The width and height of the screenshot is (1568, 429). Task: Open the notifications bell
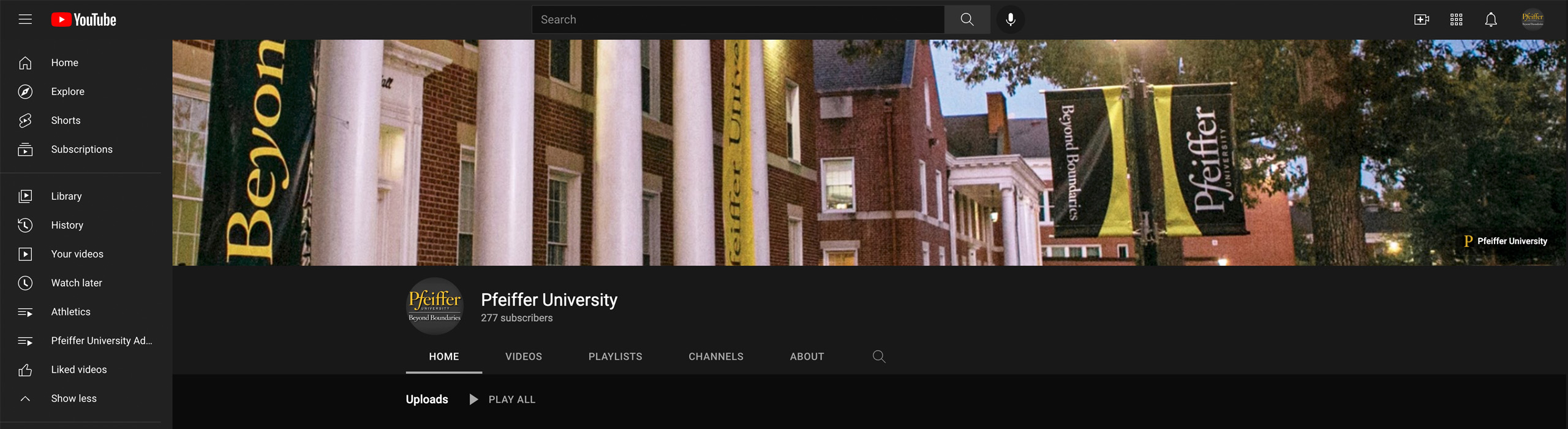pyautogui.click(x=1491, y=20)
